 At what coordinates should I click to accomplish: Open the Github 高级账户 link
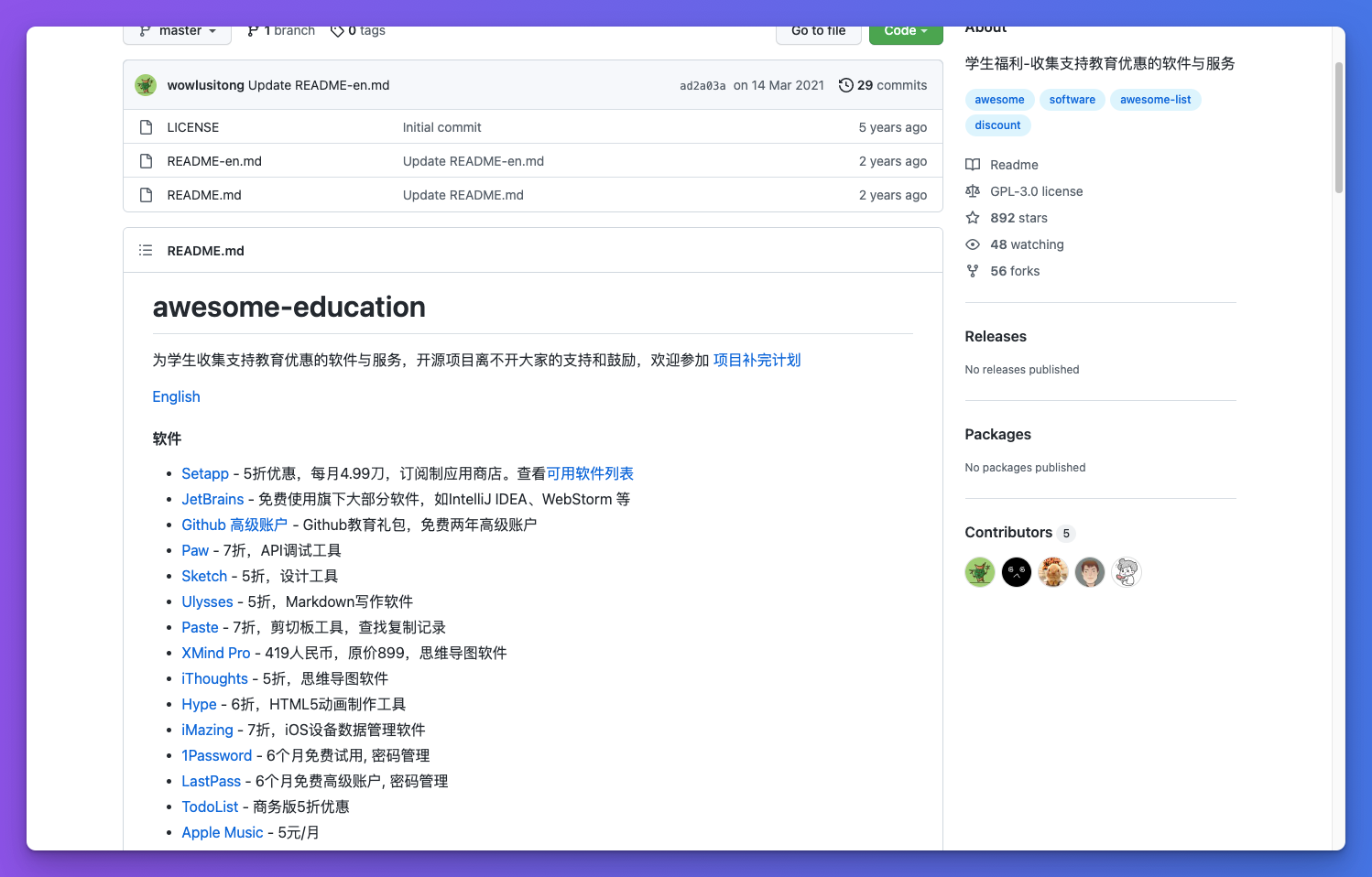tap(234, 525)
